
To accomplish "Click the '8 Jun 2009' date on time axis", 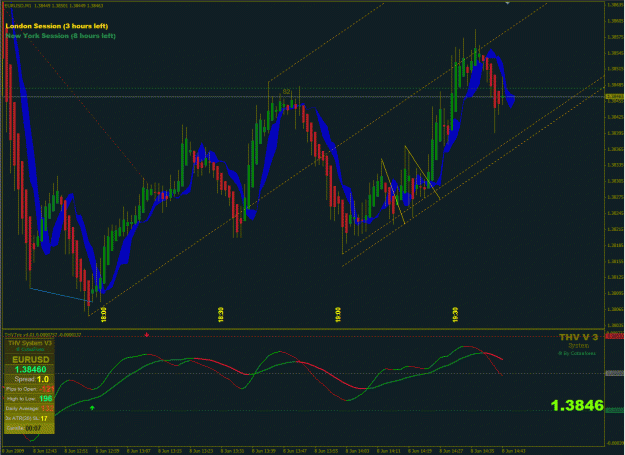I will pyautogui.click(x=13, y=451).
